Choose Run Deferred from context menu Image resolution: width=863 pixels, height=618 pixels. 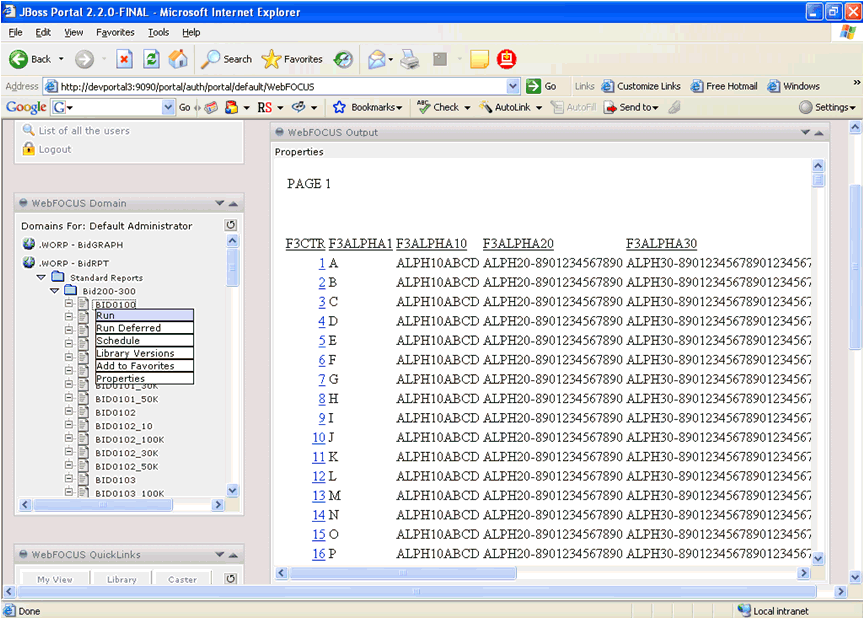[144, 328]
